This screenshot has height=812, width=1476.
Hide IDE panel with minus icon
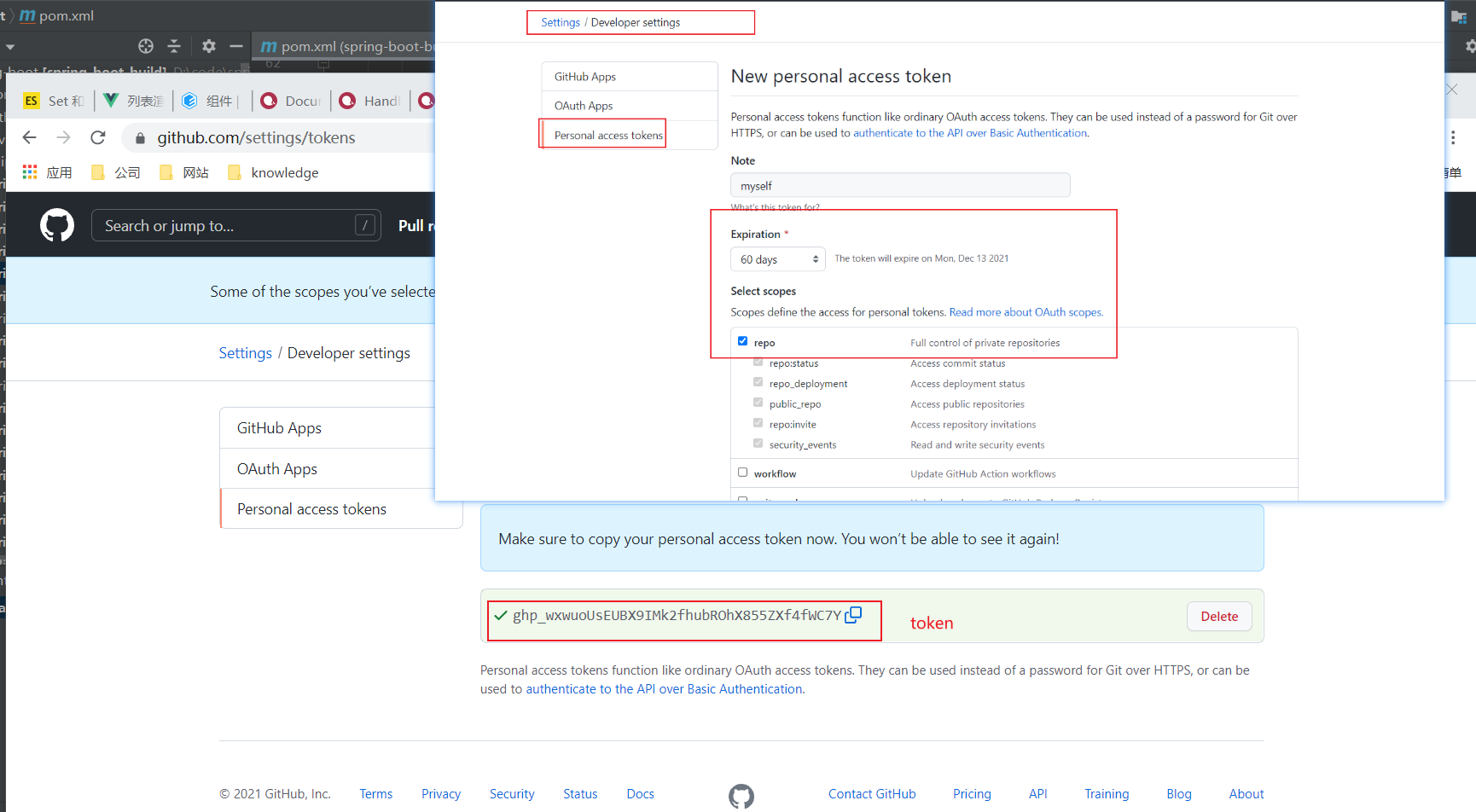pos(236,46)
